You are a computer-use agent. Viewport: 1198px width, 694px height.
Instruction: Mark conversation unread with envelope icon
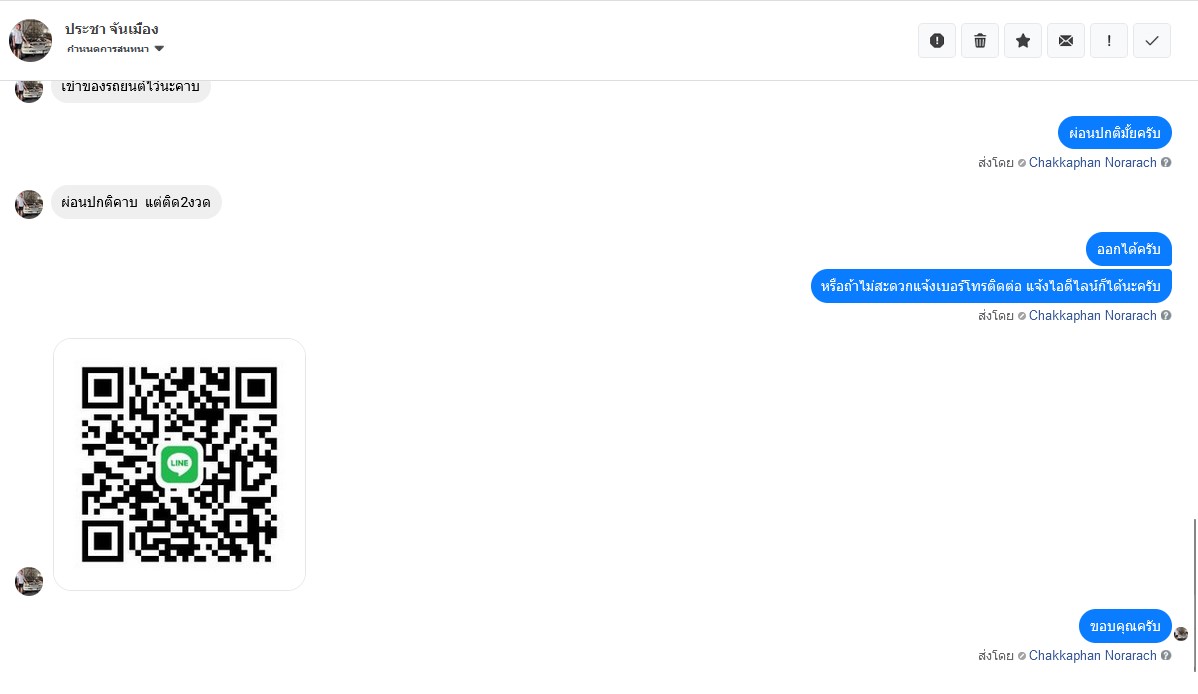click(1066, 41)
